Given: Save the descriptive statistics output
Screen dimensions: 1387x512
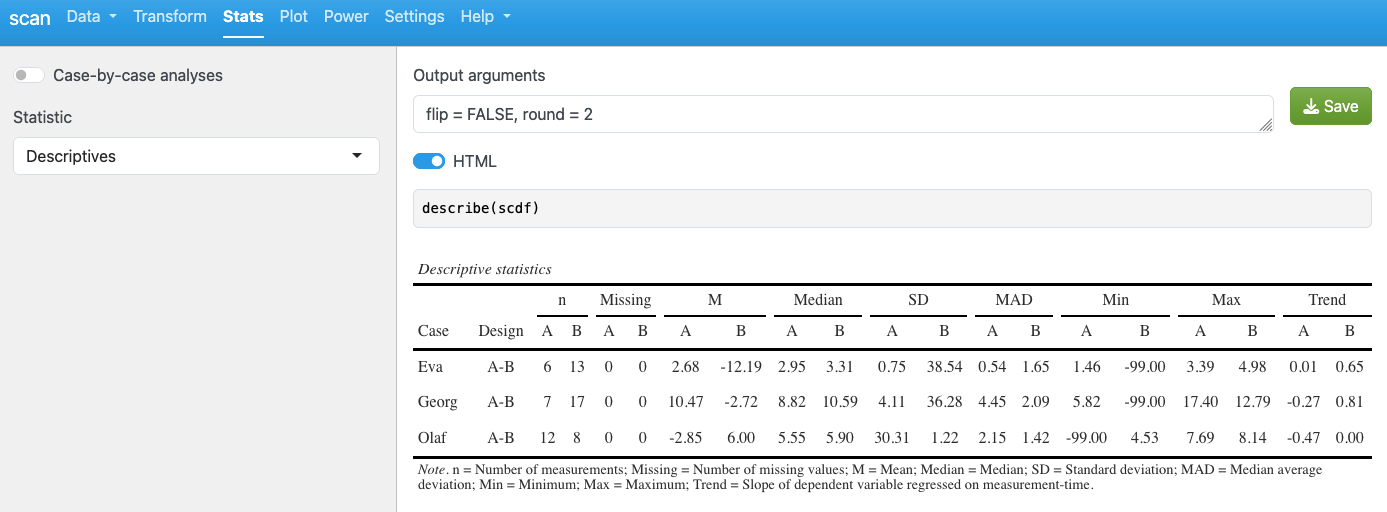Looking at the screenshot, I should coord(1331,106).
